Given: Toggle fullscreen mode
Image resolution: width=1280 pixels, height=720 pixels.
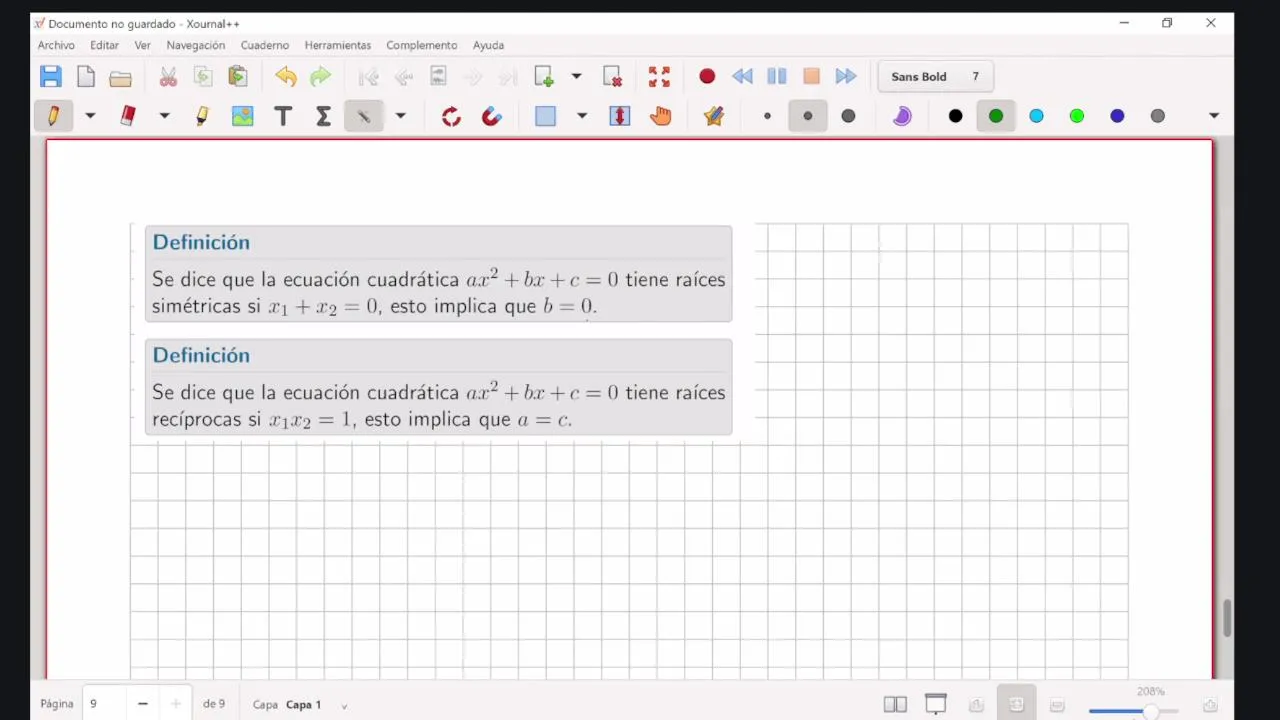Looking at the screenshot, I should [x=659, y=77].
